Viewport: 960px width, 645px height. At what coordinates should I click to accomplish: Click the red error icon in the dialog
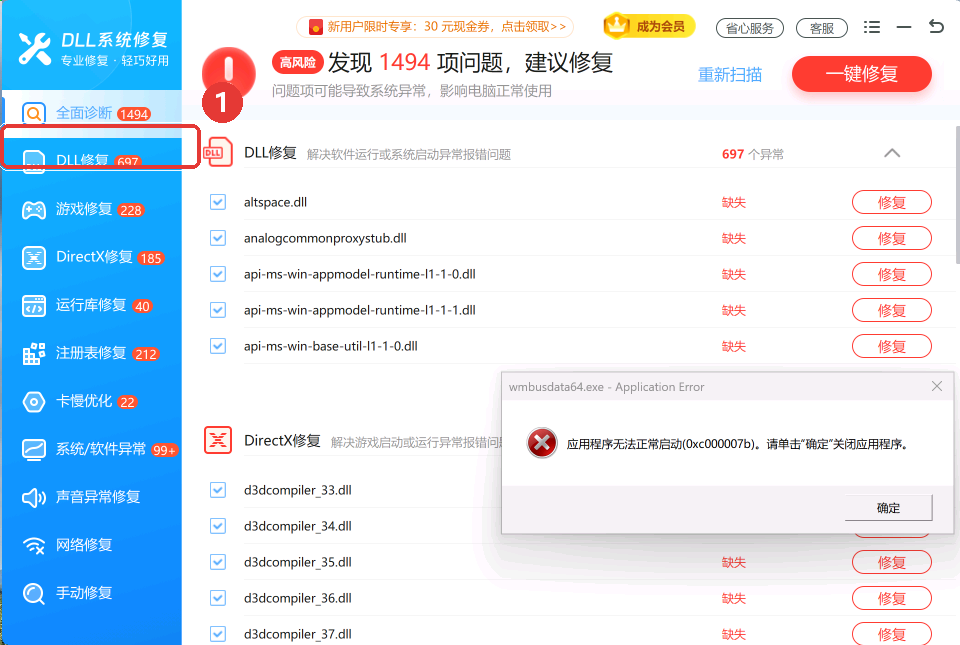(542, 443)
